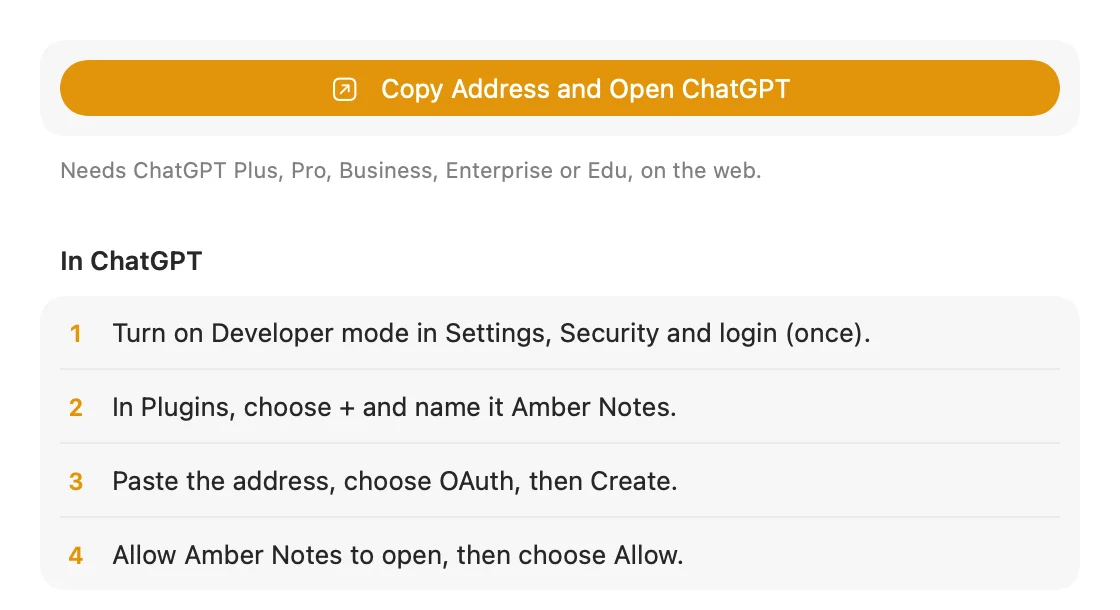Select step 1 'Turn on Developer mode' text
This screenshot has width=1120, height=610.
[x=491, y=334]
